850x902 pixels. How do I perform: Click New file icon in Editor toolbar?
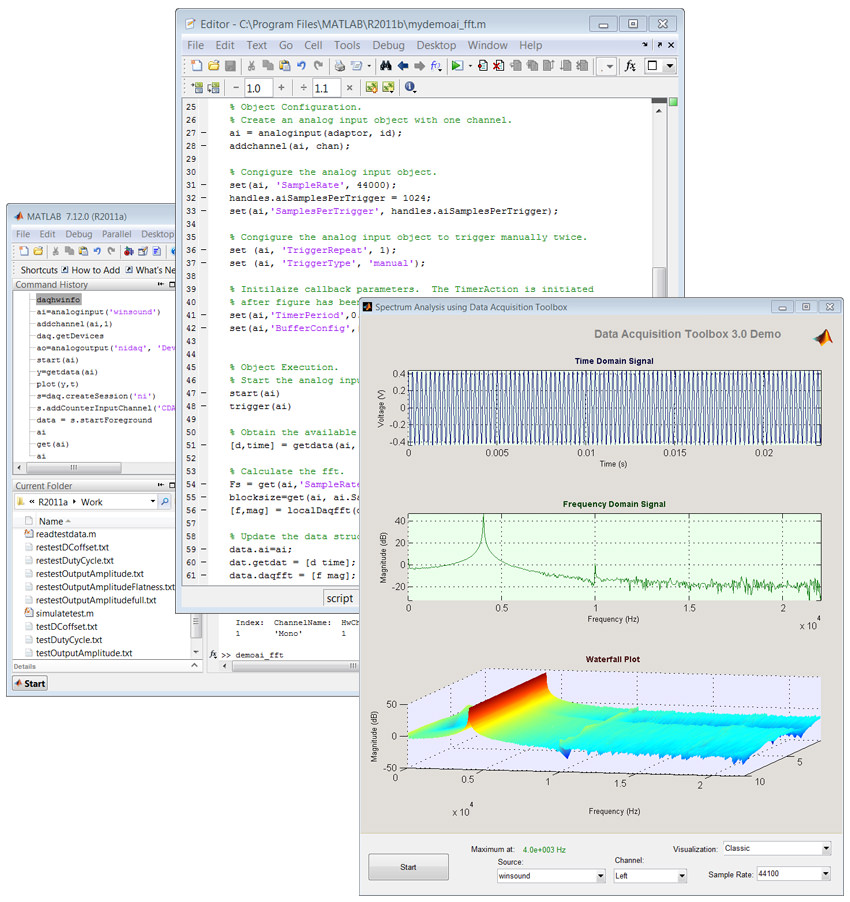tap(196, 66)
